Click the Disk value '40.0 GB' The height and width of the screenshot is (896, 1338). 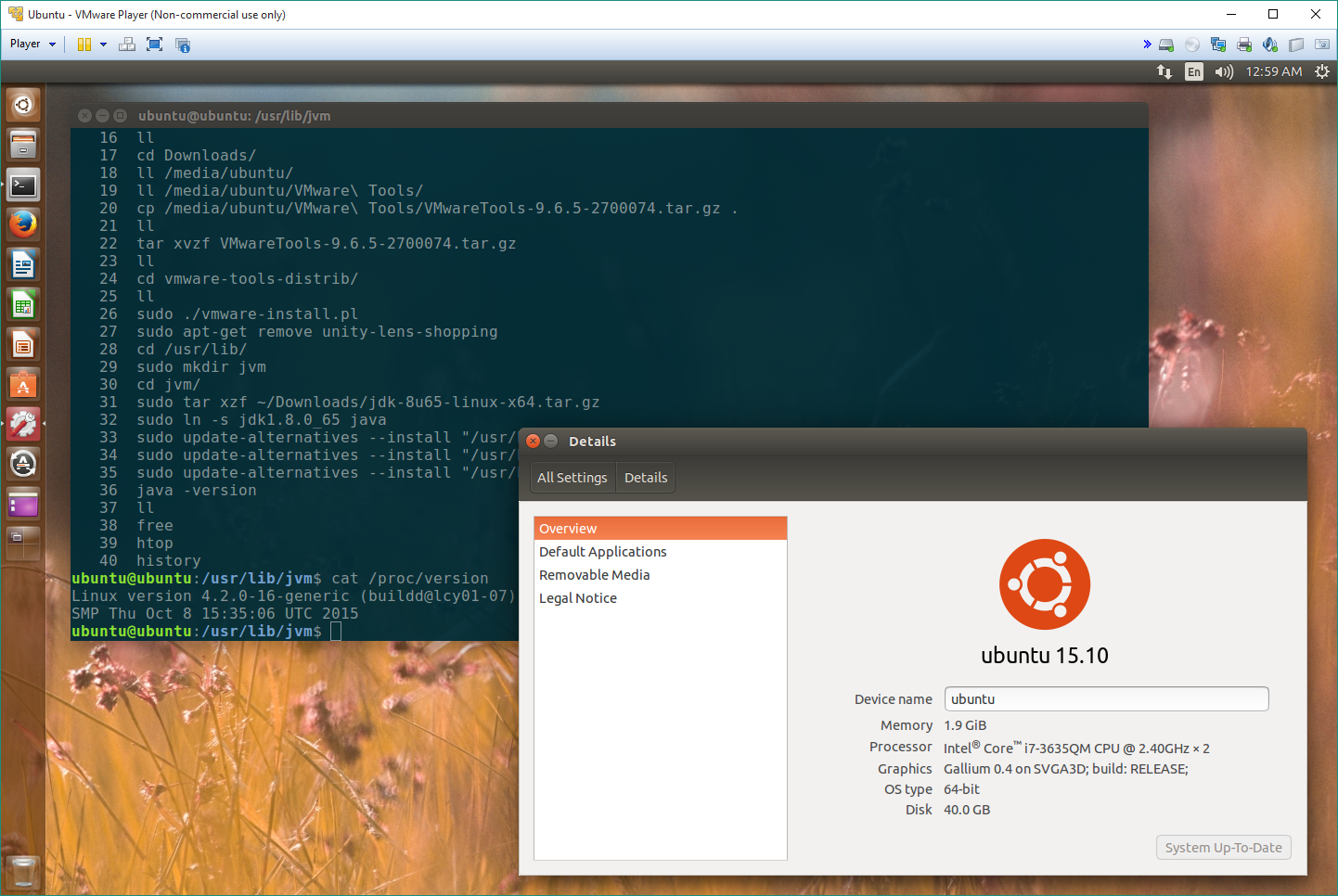(x=967, y=810)
